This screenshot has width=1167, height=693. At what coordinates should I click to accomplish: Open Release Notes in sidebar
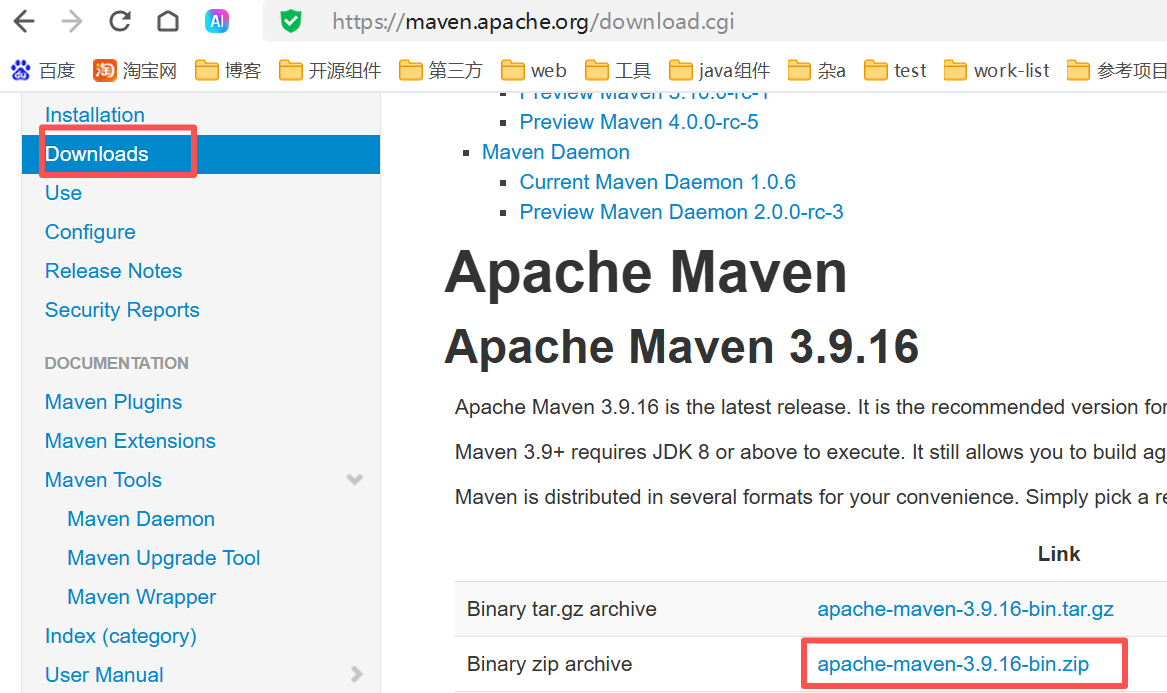(x=113, y=271)
